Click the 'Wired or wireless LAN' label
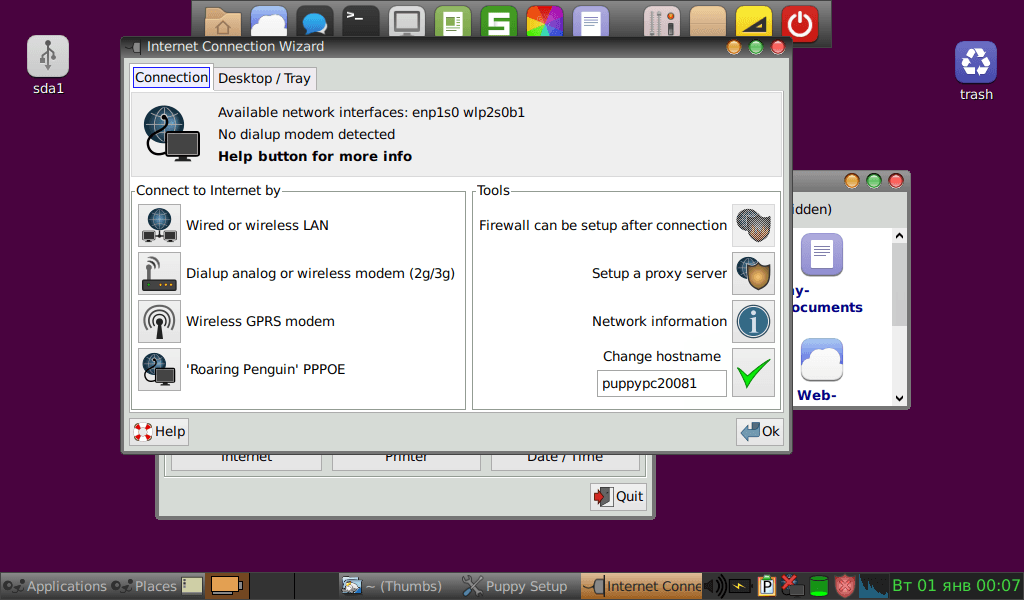 [x=257, y=226]
